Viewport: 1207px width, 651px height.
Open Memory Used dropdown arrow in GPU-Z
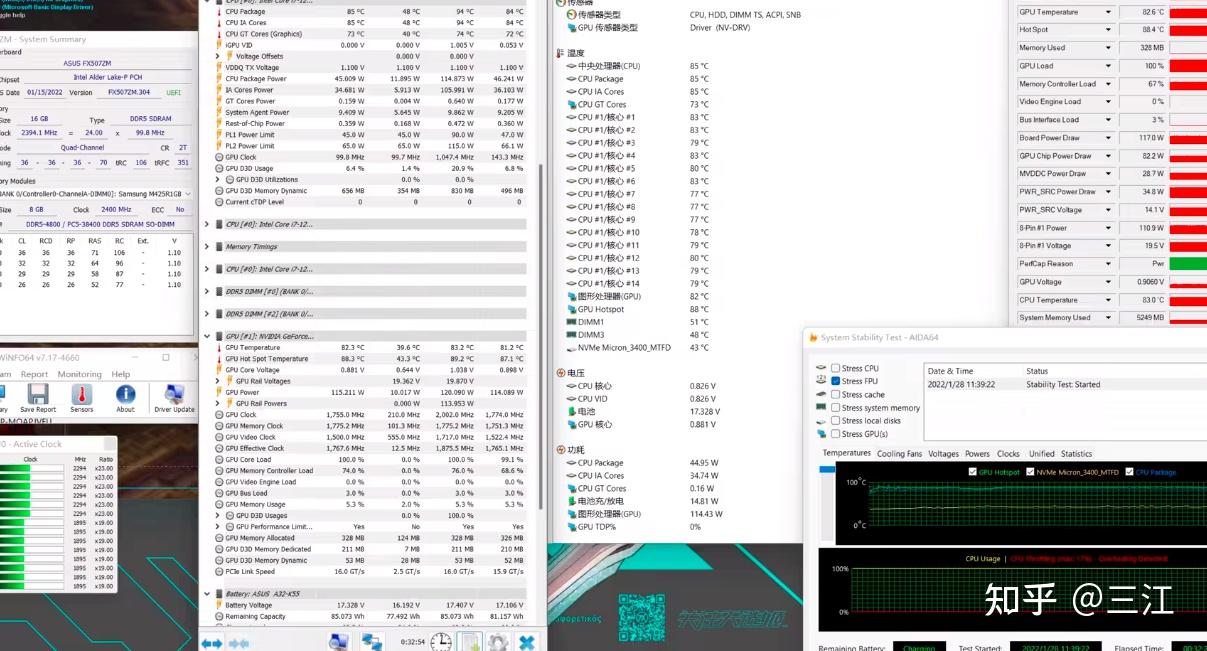(1108, 48)
